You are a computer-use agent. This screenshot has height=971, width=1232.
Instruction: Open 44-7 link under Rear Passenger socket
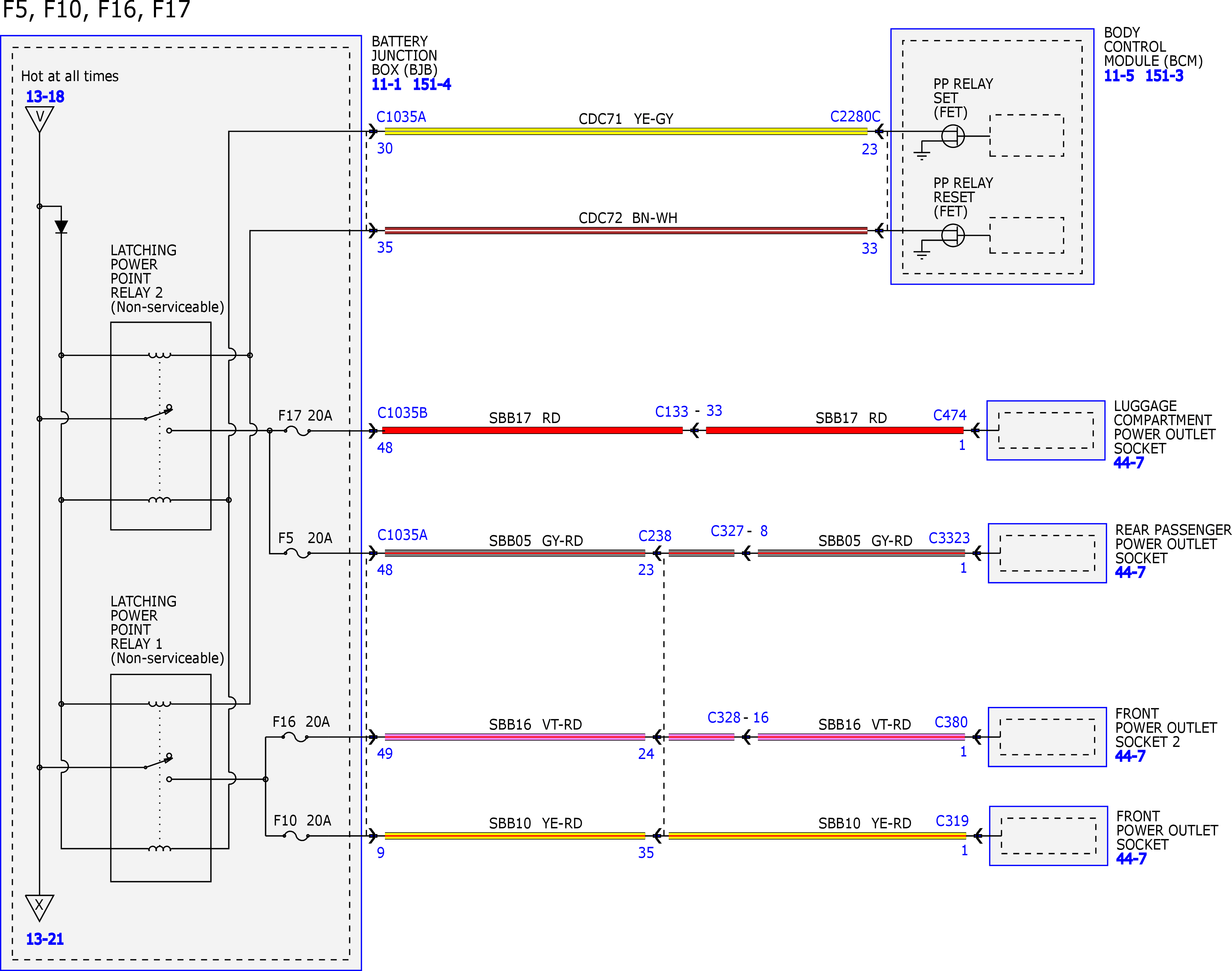[1130, 572]
